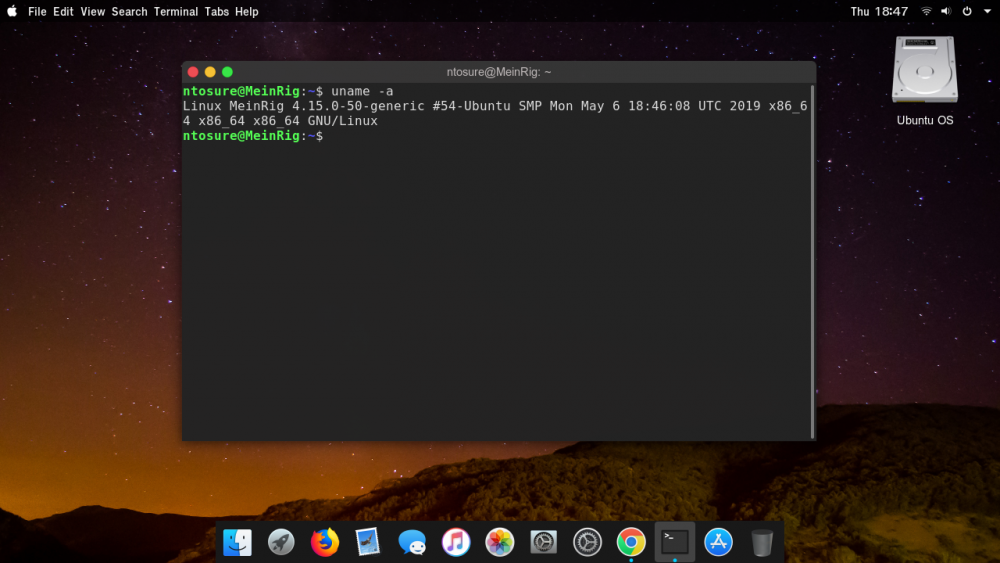Click the 'Ubuntu OS' desktop label
The image size is (1000, 563).
(925, 121)
